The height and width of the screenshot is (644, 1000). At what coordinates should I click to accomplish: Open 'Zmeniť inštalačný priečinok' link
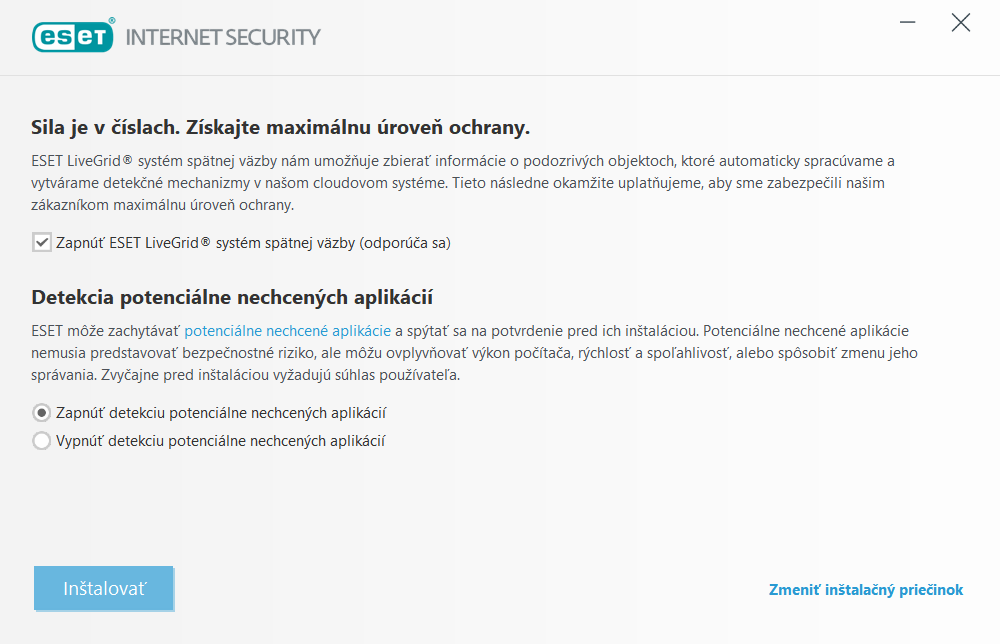click(x=866, y=590)
